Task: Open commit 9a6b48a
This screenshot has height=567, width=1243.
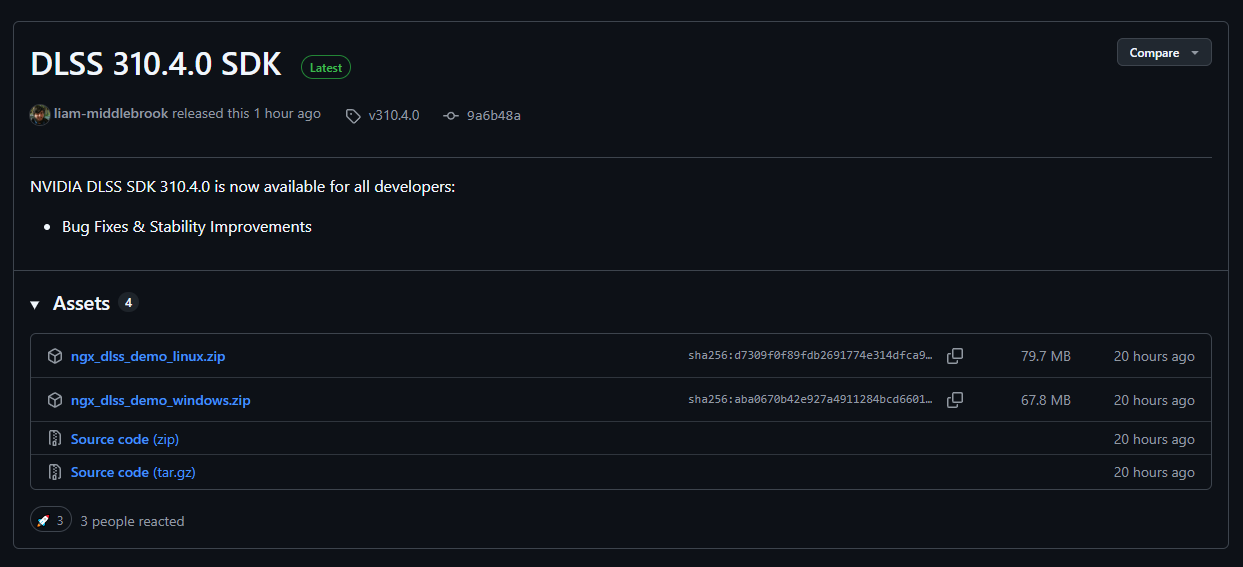Action: pos(493,115)
